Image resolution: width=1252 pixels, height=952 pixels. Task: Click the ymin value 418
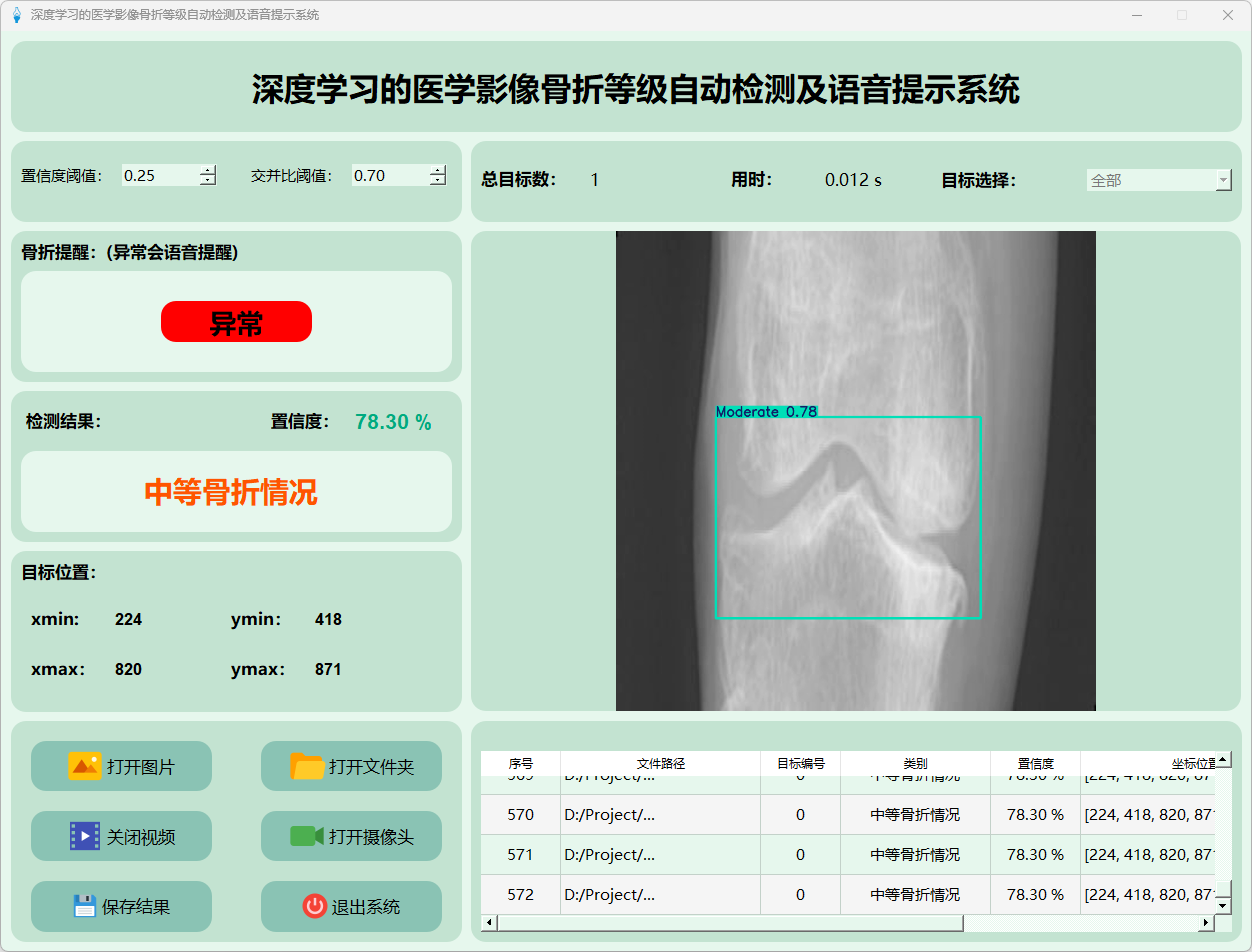(x=328, y=619)
